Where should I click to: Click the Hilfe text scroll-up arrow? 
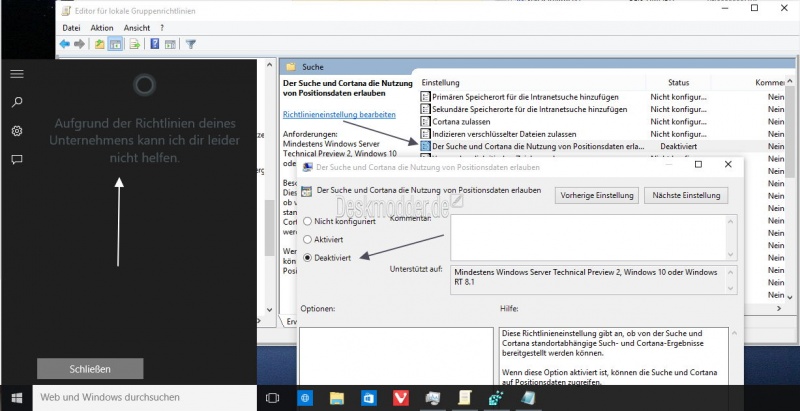point(734,333)
